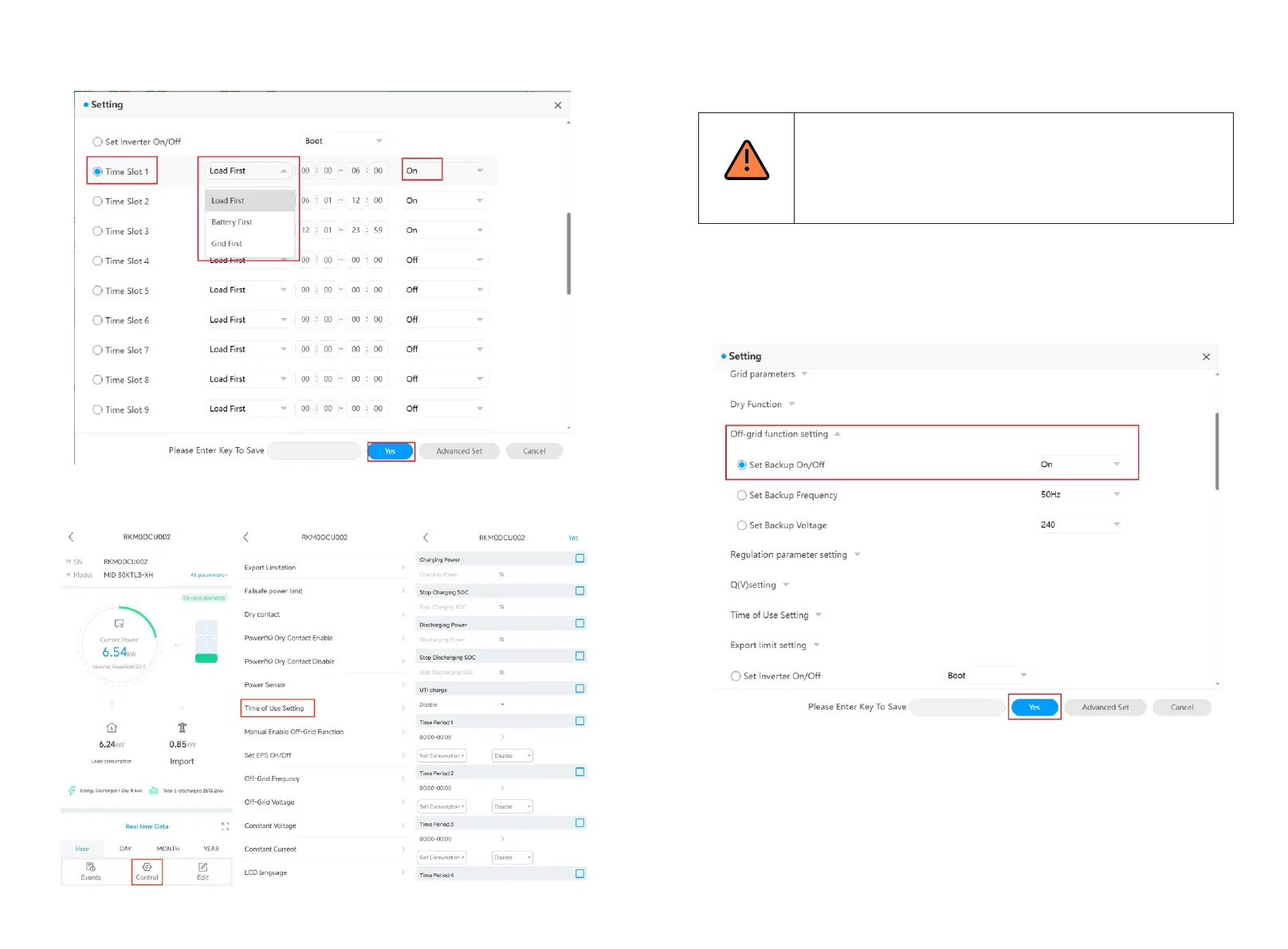Choose Battery First from the dropdown list
The height and width of the screenshot is (949, 1288).
coord(232,222)
